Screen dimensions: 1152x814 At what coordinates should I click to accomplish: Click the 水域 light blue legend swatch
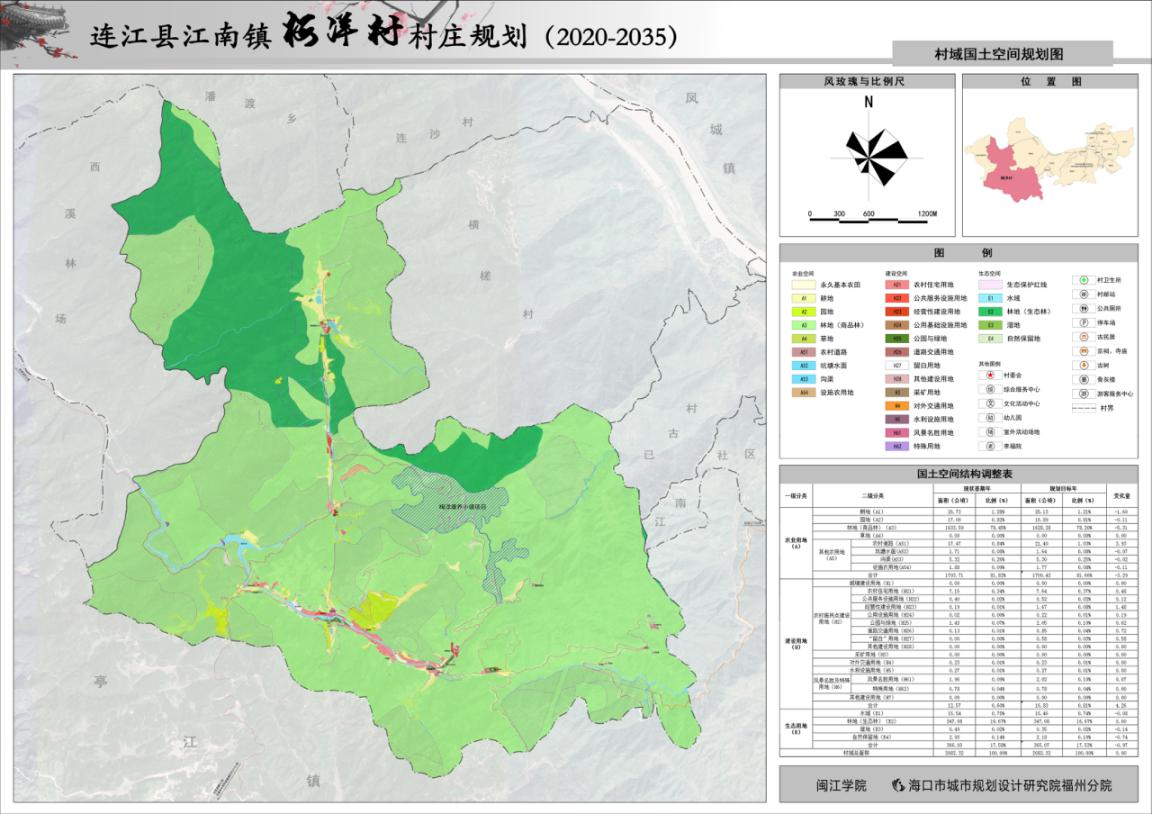(x=989, y=298)
